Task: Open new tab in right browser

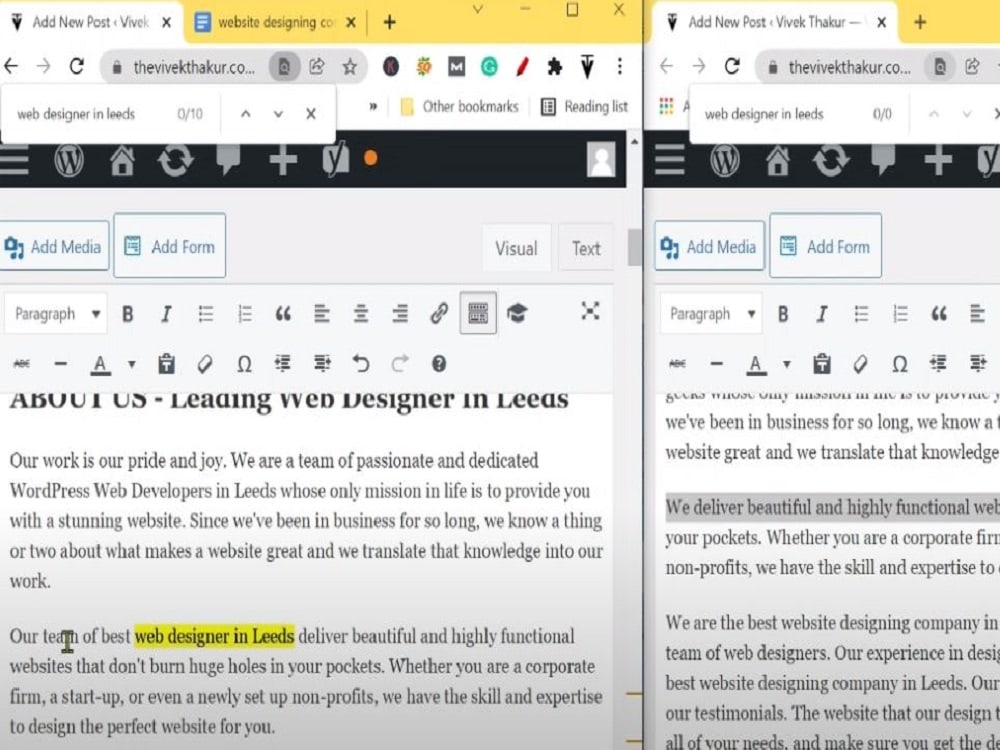Action: 920,22
